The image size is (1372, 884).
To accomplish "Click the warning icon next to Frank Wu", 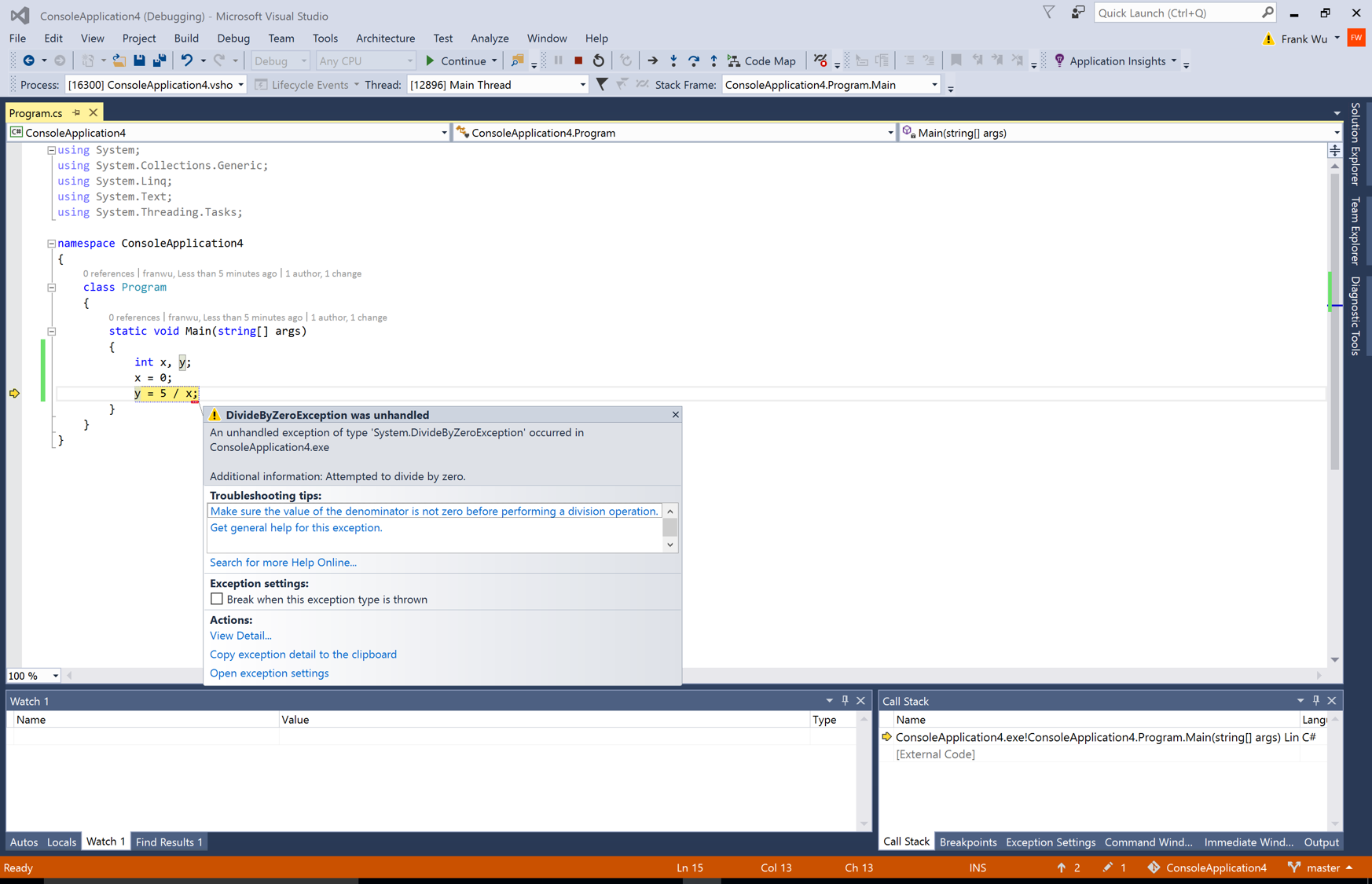I will tap(1268, 39).
